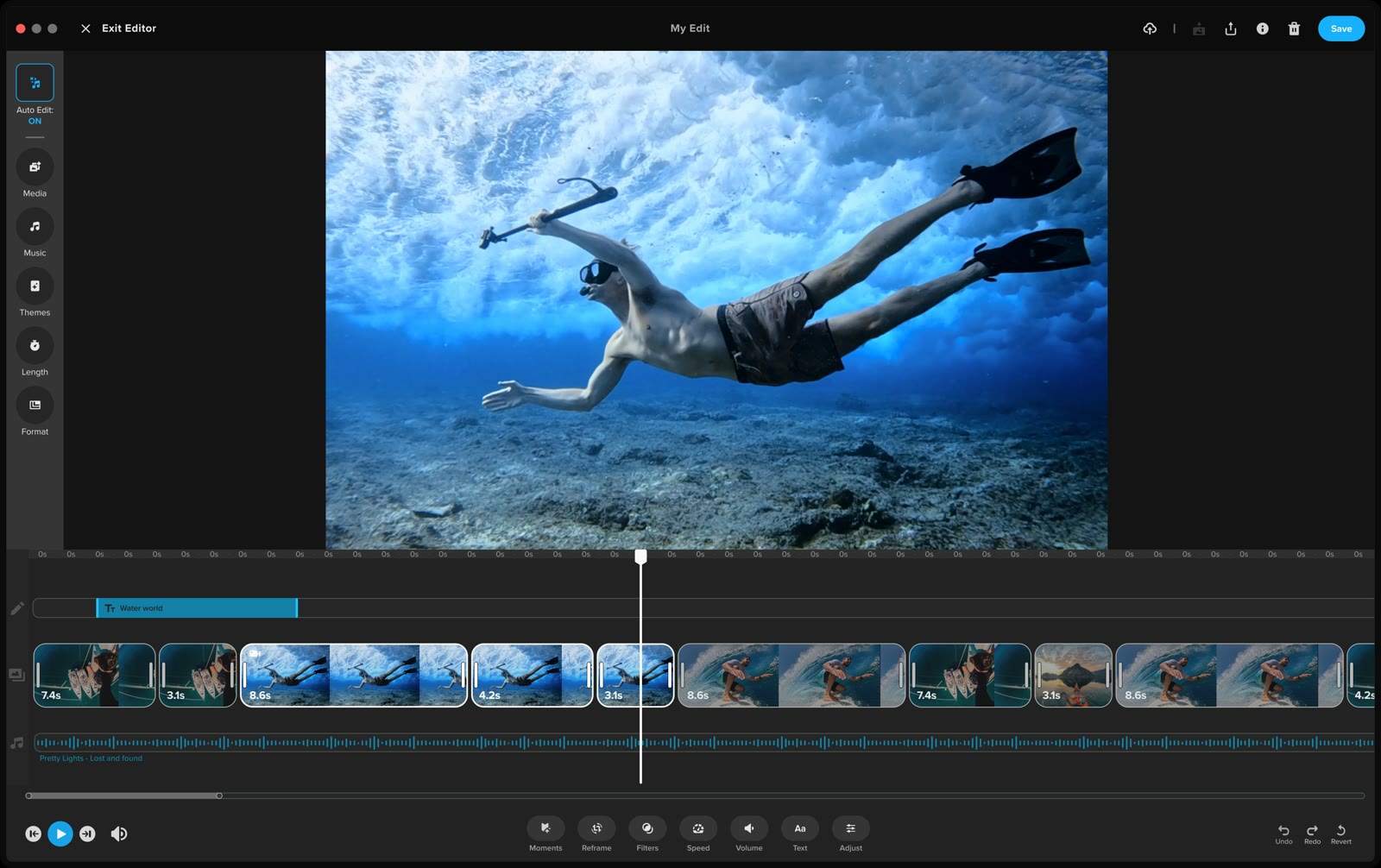This screenshot has height=868, width=1381.
Task: Click the Undo button
Action: (1283, 833)
